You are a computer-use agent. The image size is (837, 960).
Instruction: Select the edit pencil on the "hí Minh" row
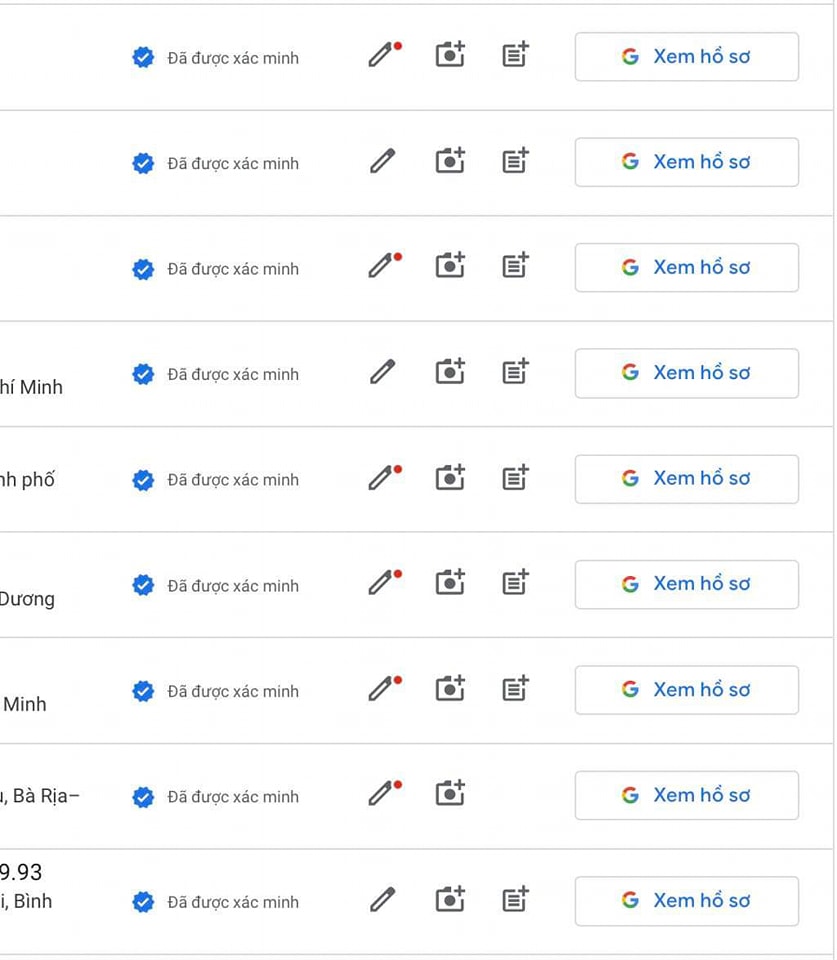point(382,371)
